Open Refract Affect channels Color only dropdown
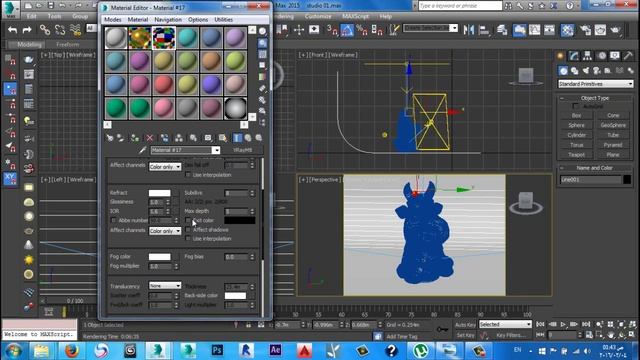This screenshot has height=360, width=640. click(x=165, y=231)
